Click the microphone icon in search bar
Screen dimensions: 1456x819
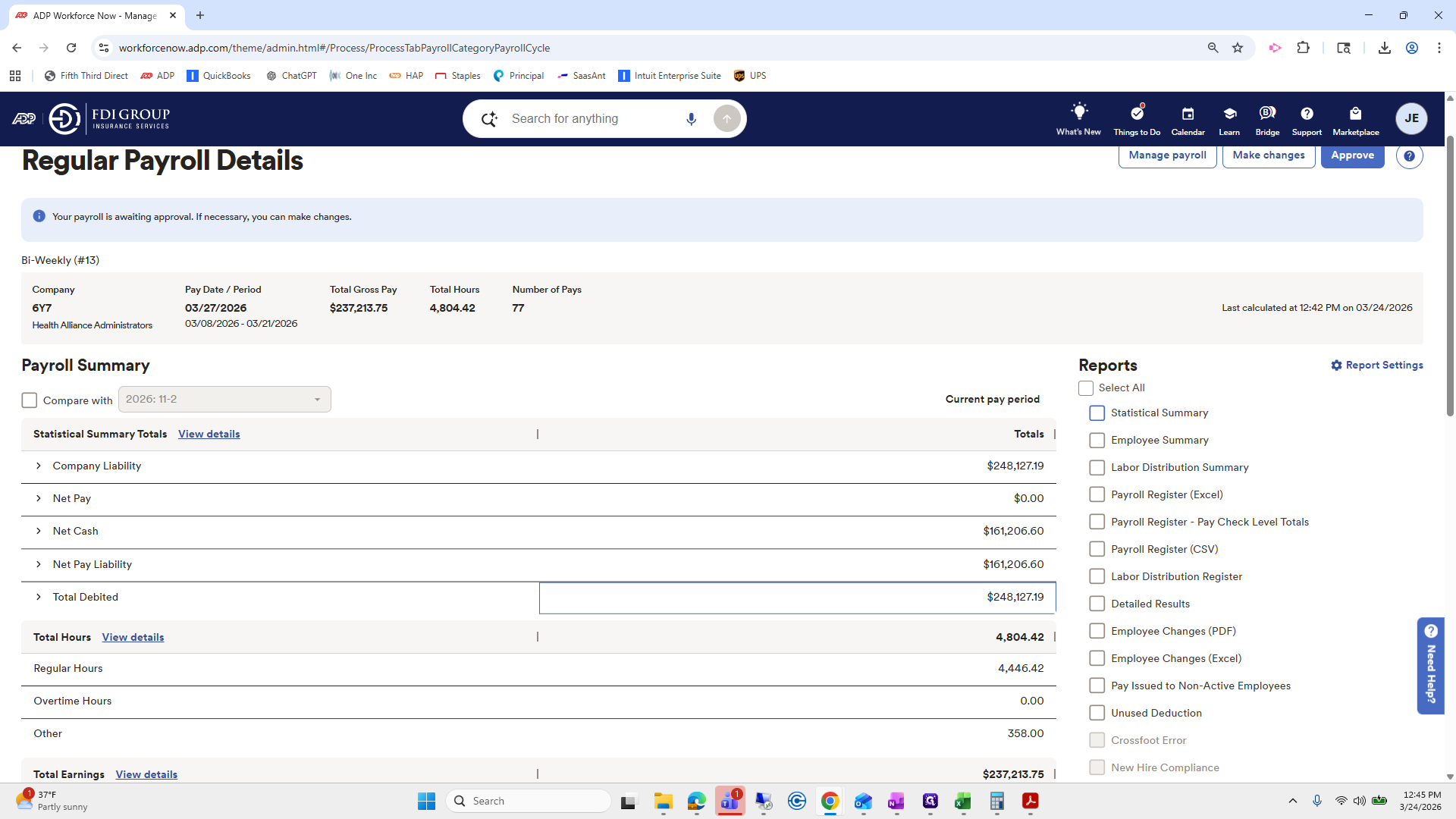click(x=691, y=119)
